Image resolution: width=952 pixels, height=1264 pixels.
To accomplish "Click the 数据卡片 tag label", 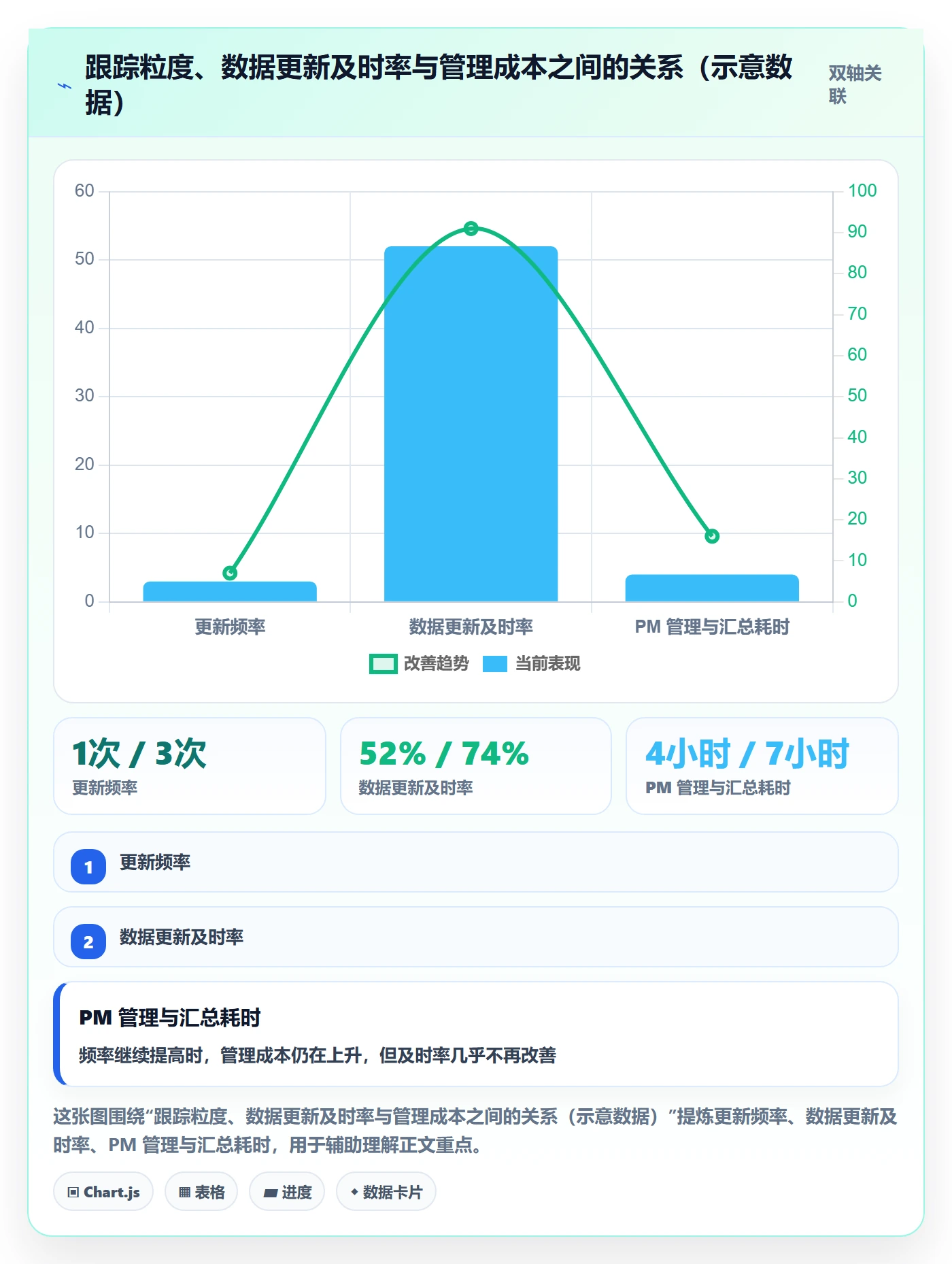I will (x=392, y=1192).
